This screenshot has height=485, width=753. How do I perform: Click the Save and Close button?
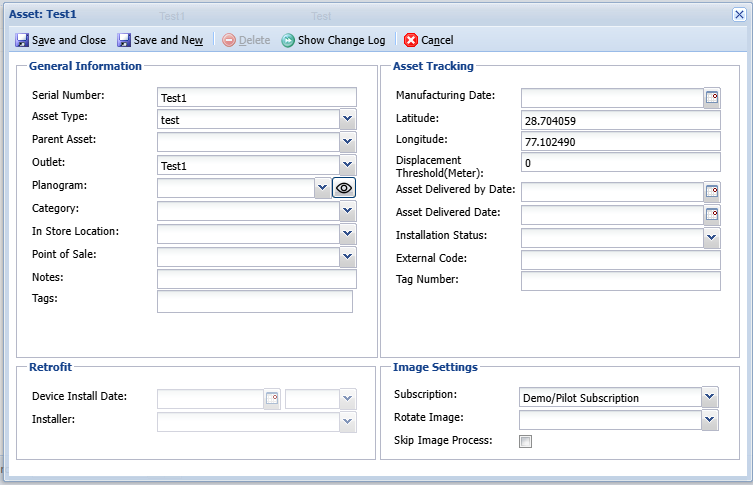(61, 40)
